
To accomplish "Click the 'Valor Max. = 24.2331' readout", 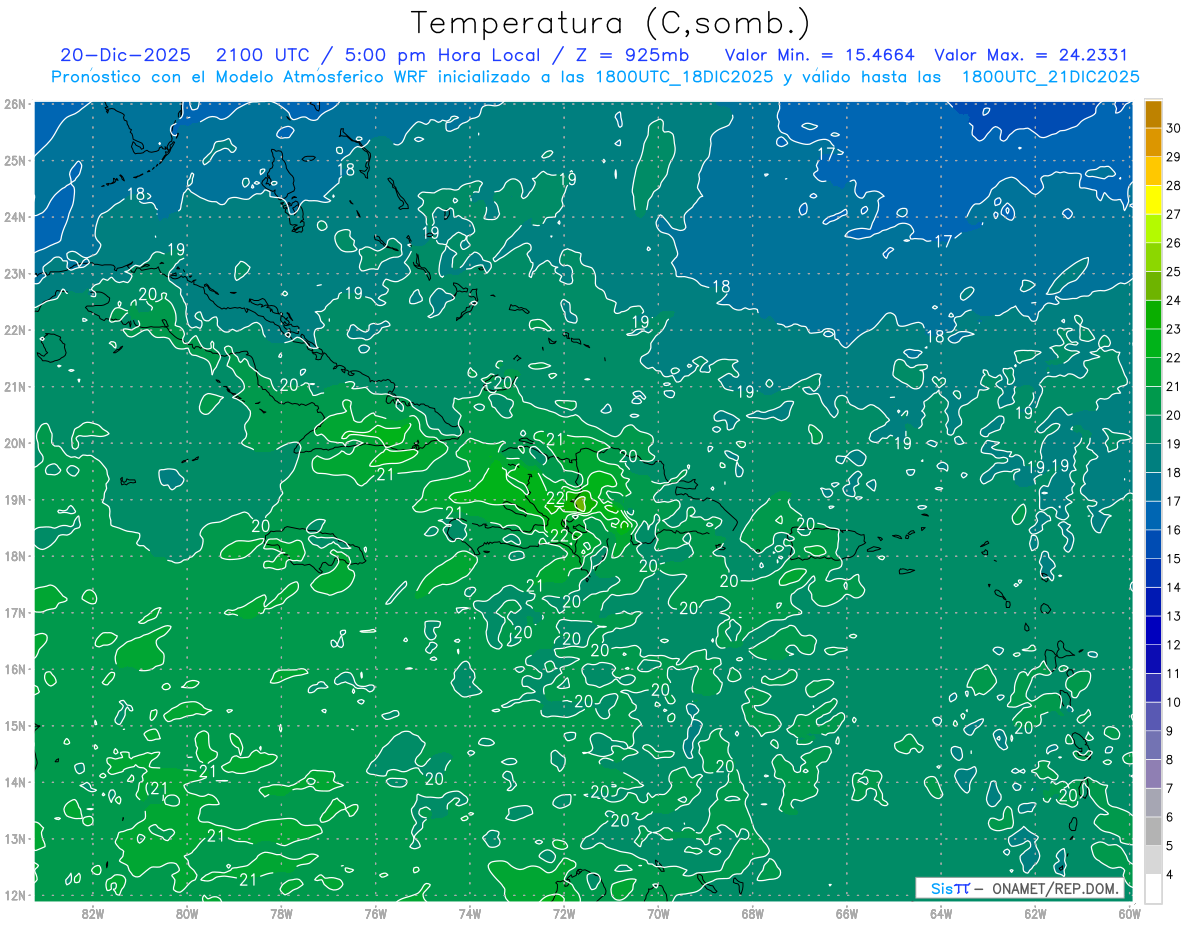I will [1031, 55].
